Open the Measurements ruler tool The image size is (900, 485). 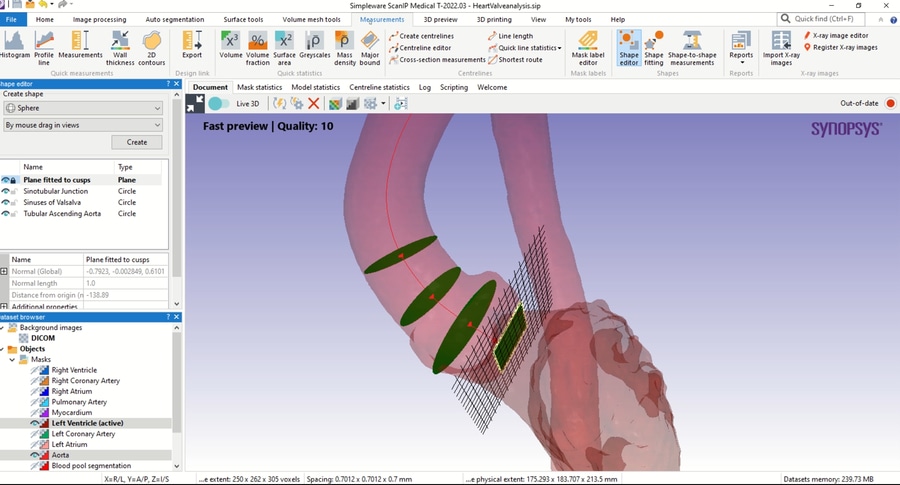click(x=80, y=45)
